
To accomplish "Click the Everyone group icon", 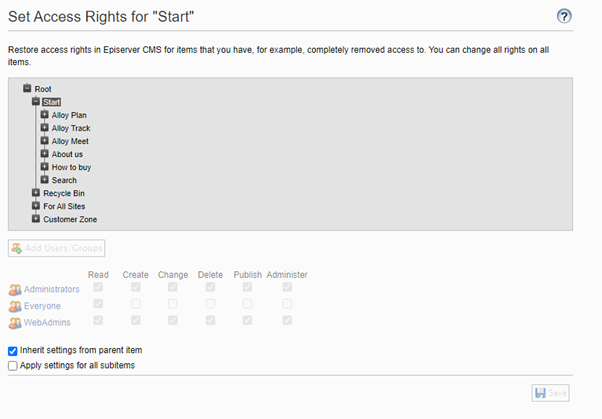I will click(14, 306).
